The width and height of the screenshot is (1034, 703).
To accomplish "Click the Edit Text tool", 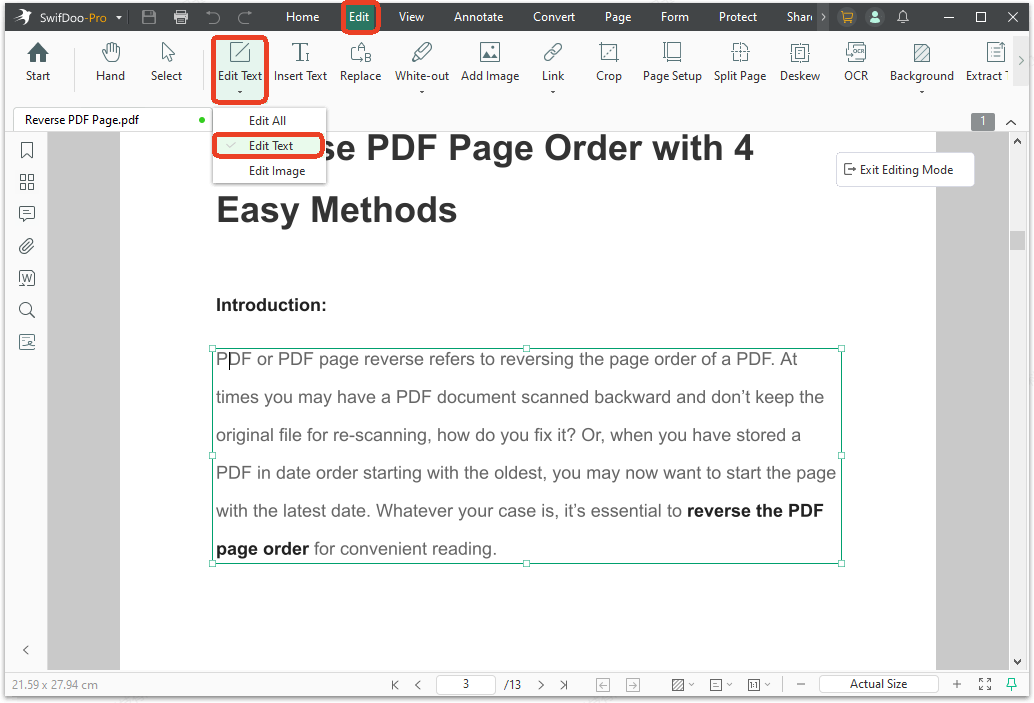I will (x=239, y=62).
